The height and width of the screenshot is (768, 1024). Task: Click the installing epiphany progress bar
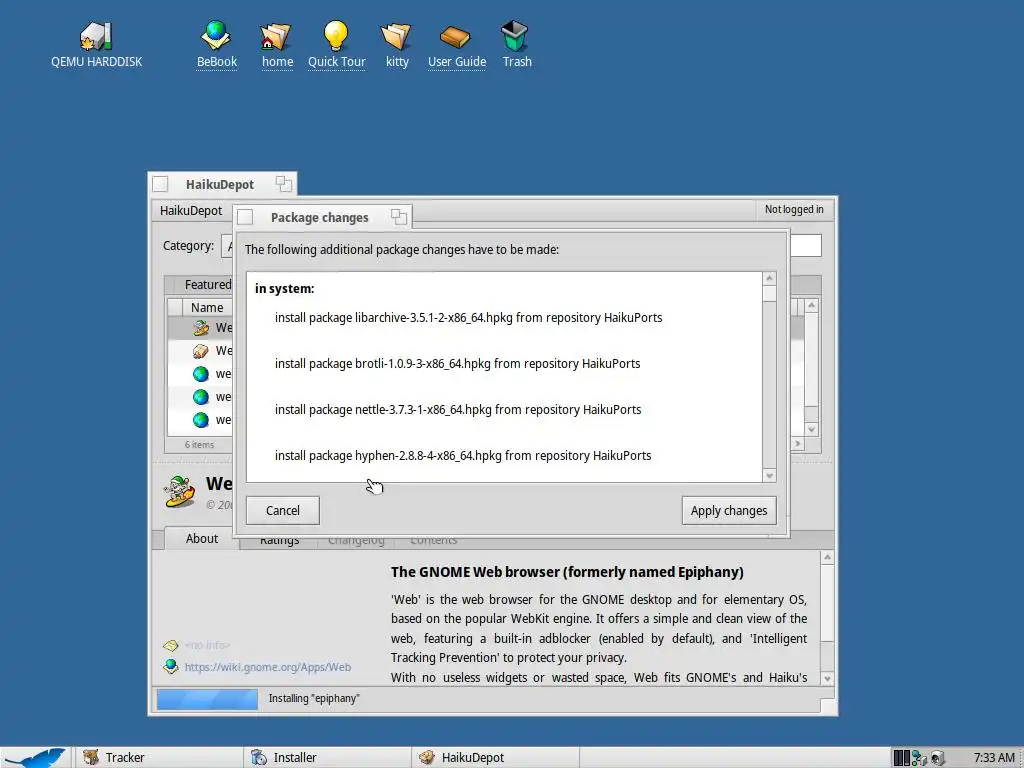coord(207,699)
